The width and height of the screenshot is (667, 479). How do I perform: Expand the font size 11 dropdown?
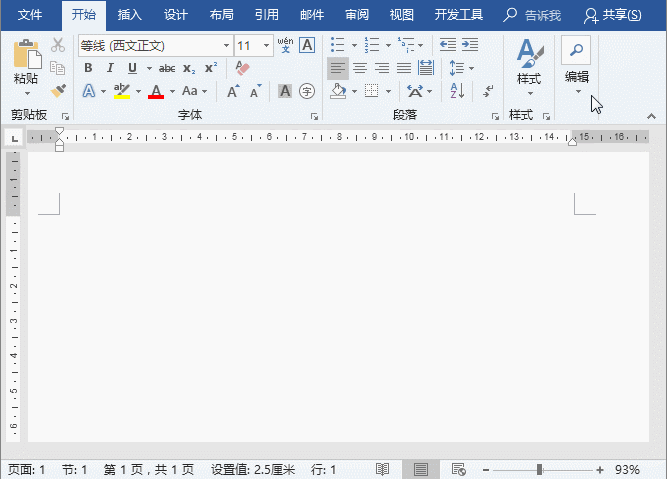[x=267, y=46]
